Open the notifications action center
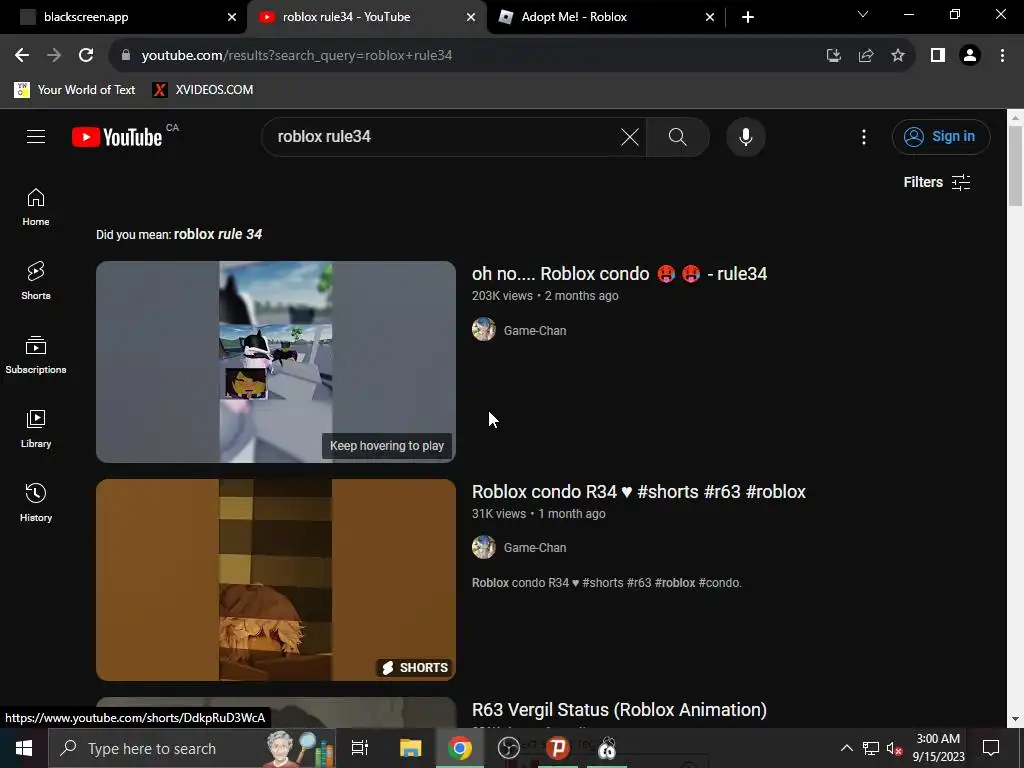1024x768 pixels. click(991, 748)
